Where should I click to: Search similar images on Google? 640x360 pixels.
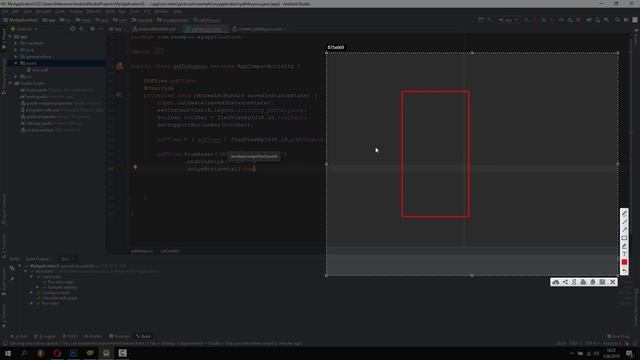click(x=574, y=282)
